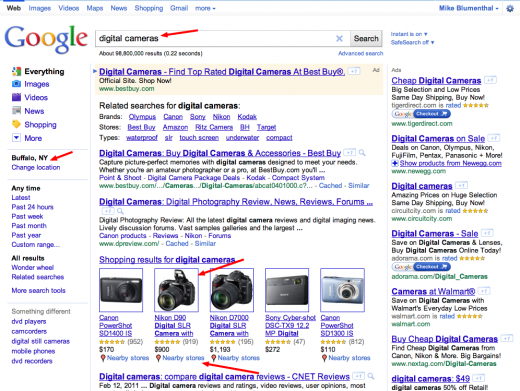Open the 'Instant is on' dropdown
The image size is (520, 391).
409,34
